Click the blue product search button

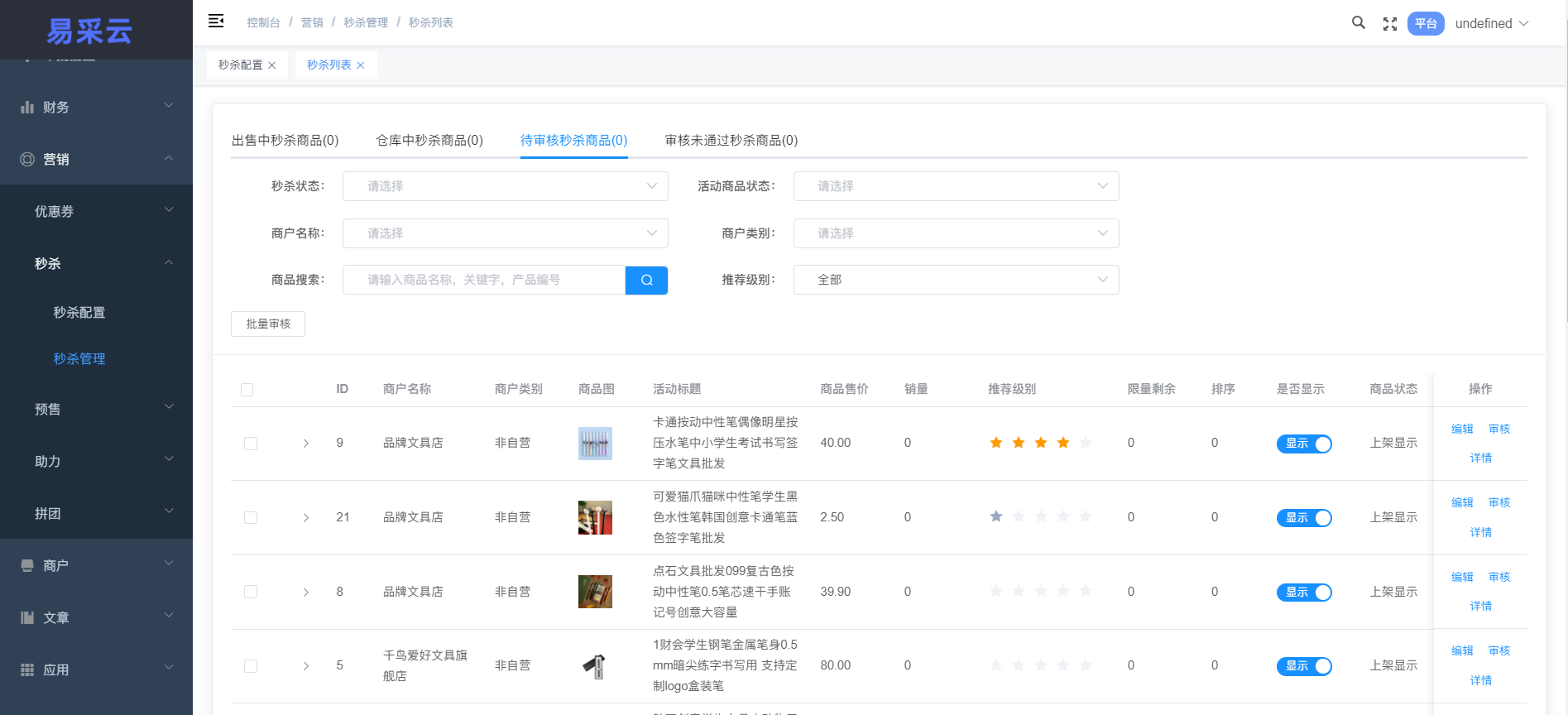(x=646, y=280)
